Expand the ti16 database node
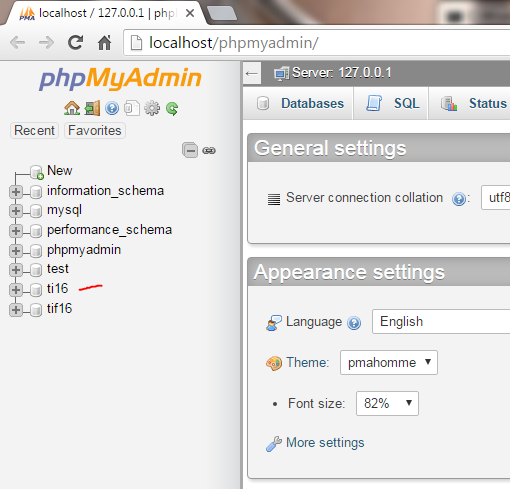Viewport: 510px width, 489px height. tap(16, 290)
